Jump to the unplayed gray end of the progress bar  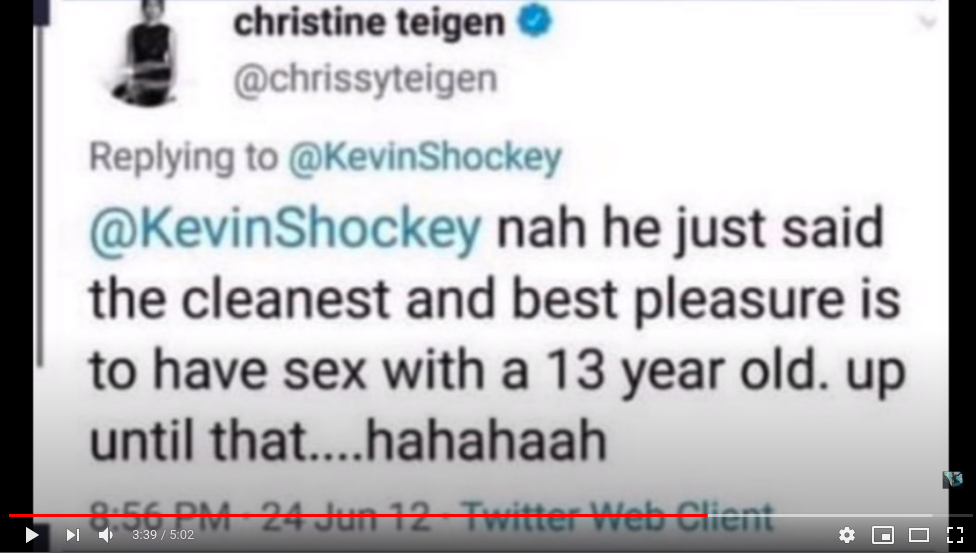coord(839,516)
